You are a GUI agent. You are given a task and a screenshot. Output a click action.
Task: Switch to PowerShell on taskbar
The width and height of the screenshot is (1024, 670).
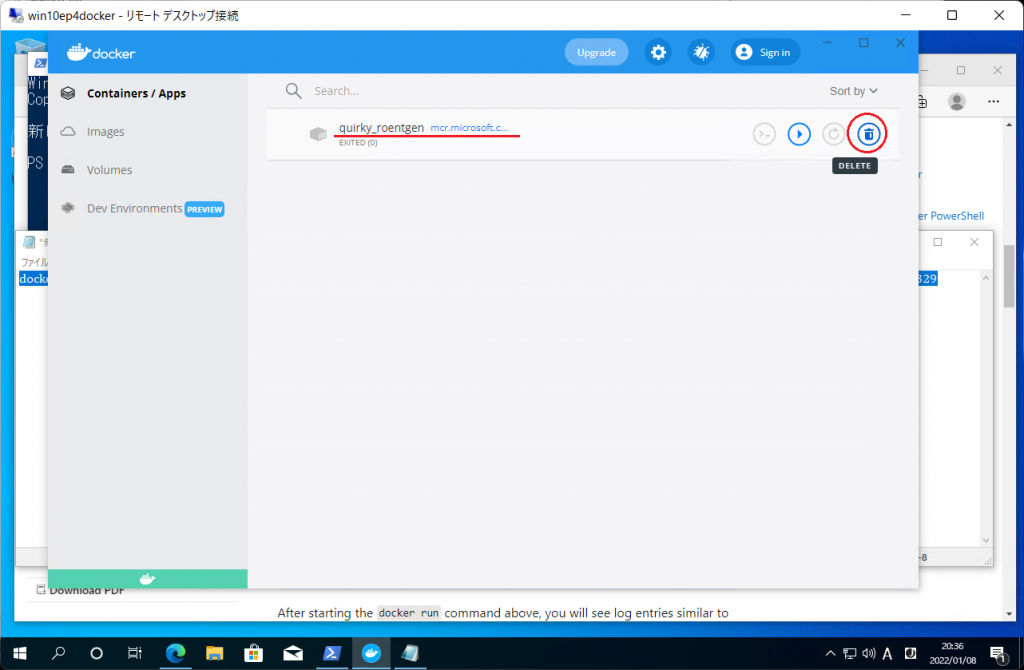(332, 653)
